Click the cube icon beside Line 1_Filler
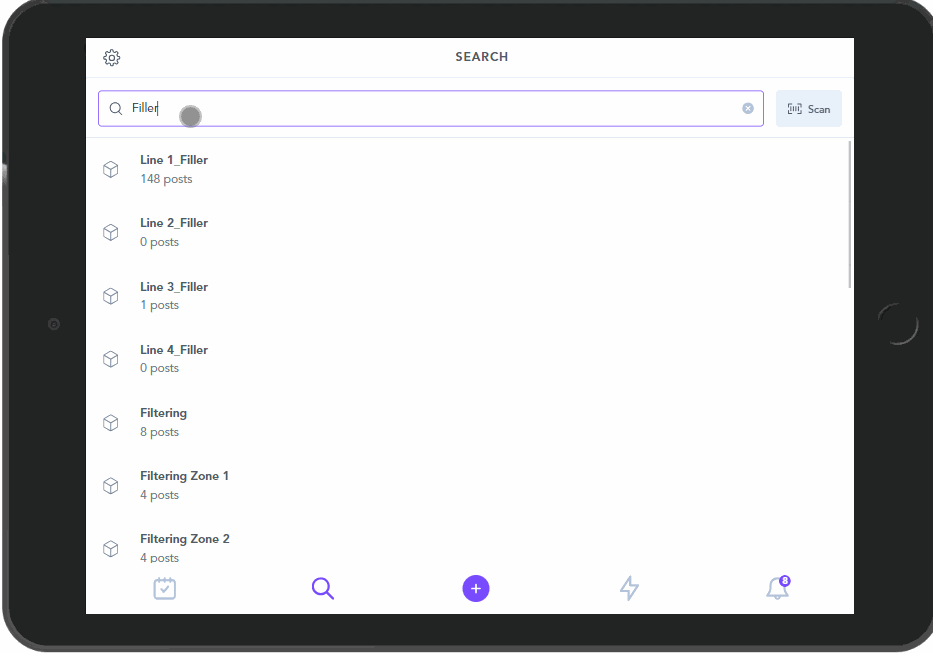 (x=111, y=170)
